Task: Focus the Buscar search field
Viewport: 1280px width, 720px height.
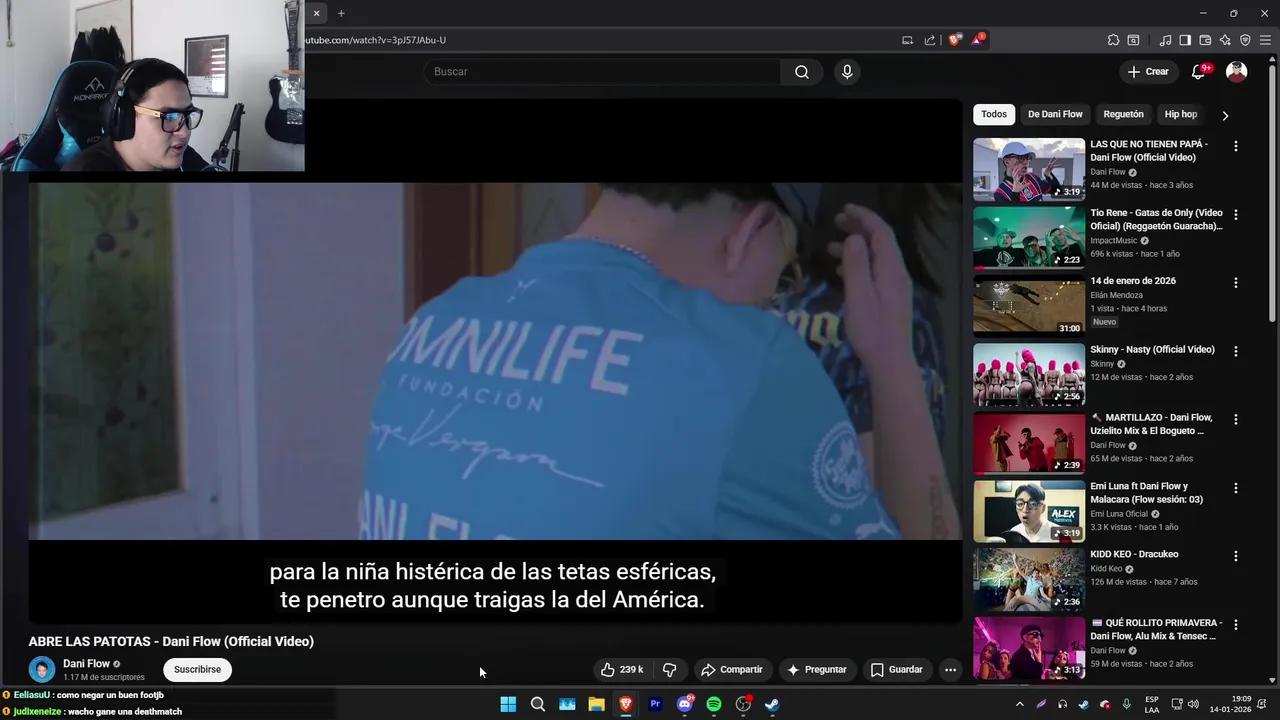Action: coord(602,72)
